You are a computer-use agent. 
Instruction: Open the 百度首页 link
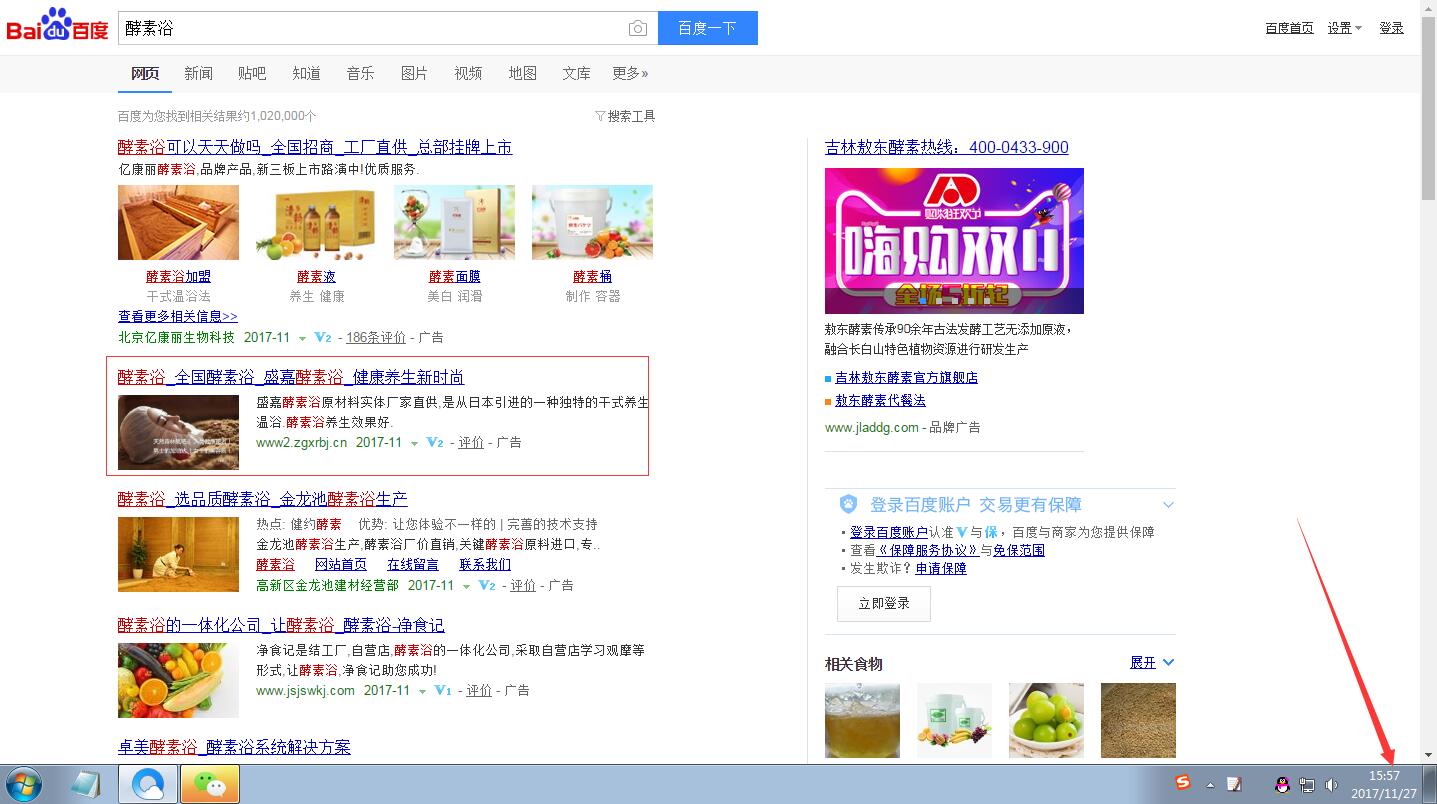pos(1290,28)
